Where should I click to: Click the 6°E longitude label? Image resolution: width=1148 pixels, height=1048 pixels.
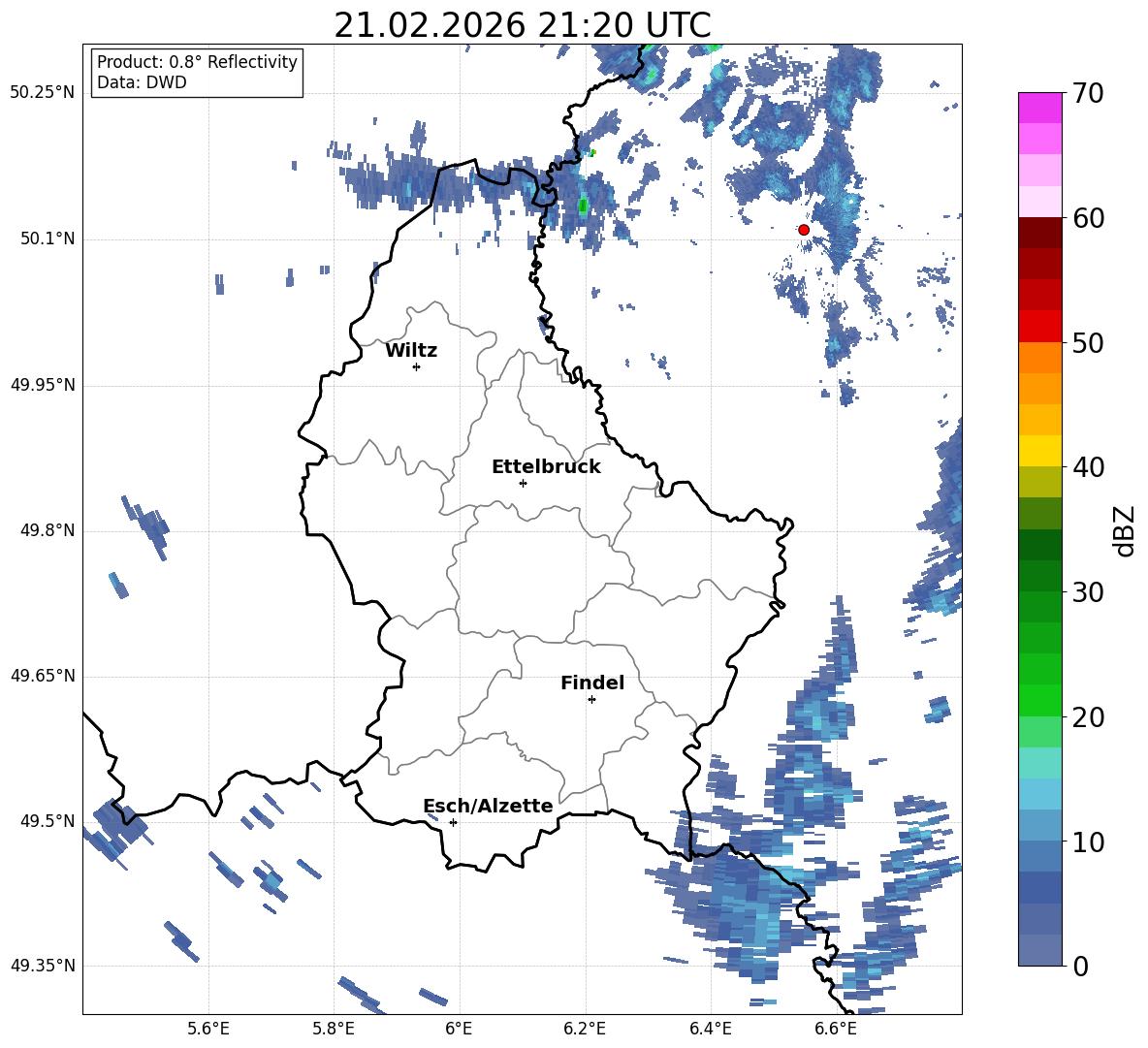pos(459,1029)
